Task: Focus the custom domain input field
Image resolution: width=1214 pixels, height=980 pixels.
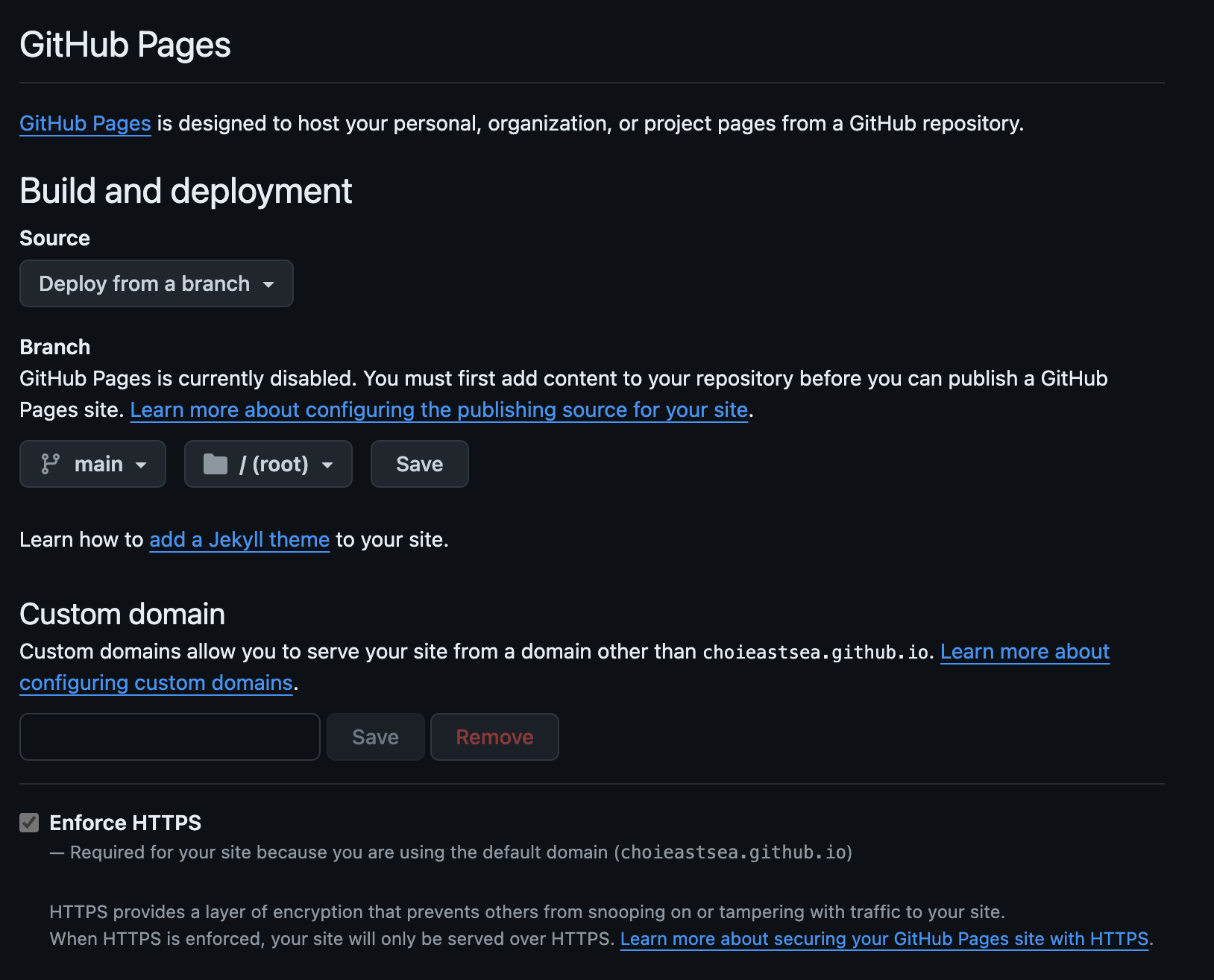Action: pyautogui.click(x=170, y=737)
